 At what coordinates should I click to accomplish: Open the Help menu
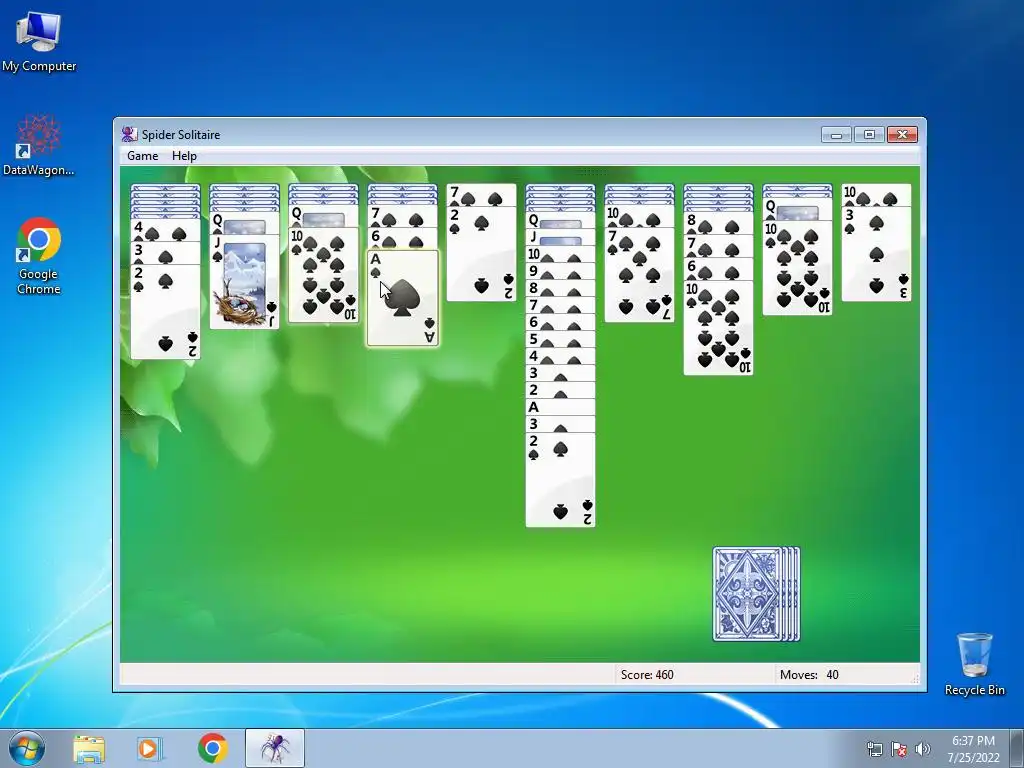[184, 155]
